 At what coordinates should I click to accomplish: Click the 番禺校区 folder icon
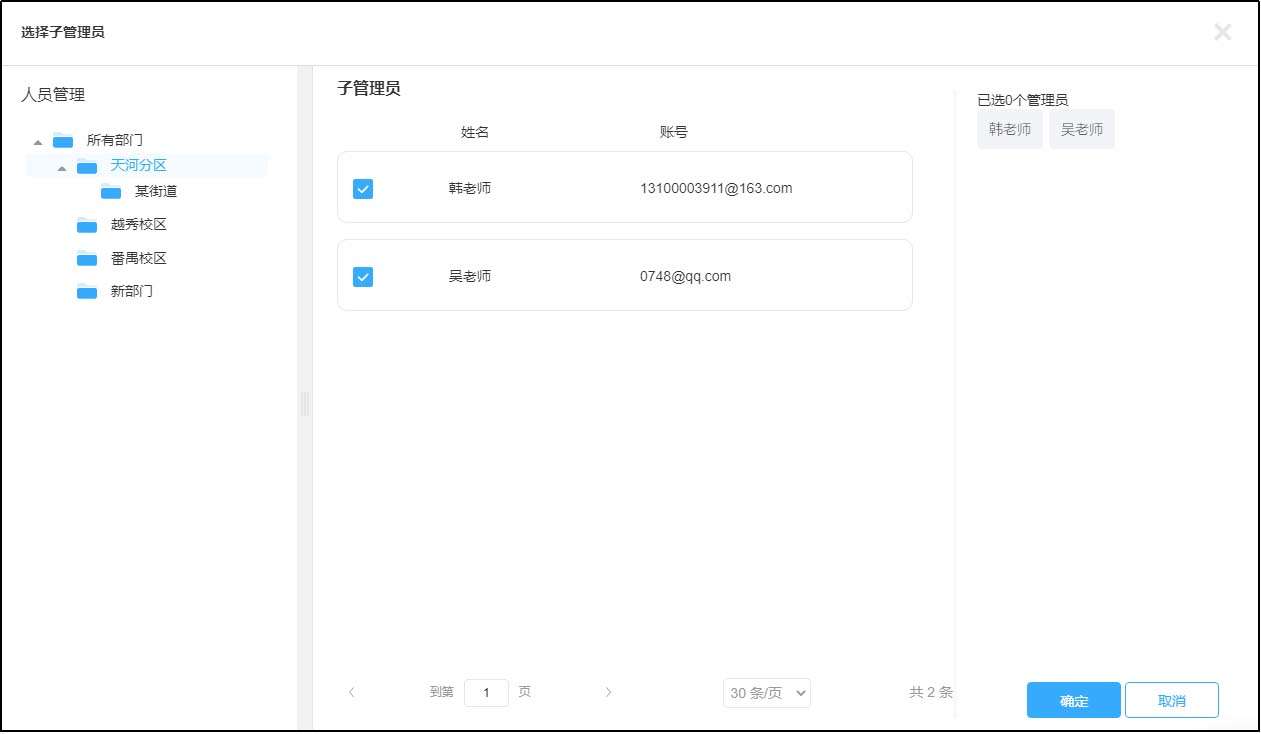(87, 258)
